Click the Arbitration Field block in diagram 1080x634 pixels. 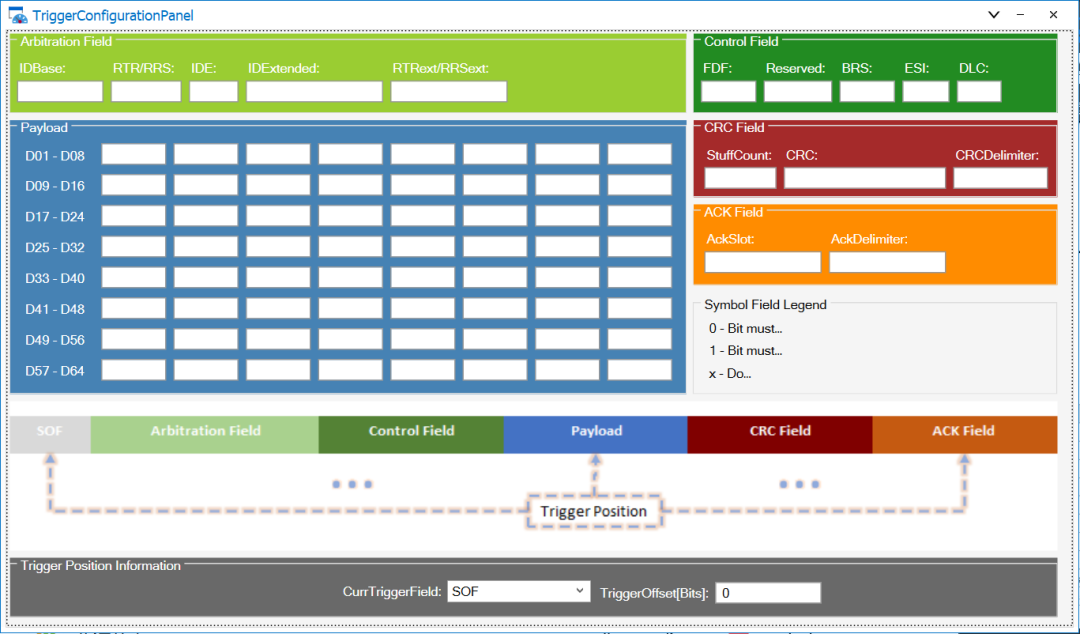pos(205,431)
